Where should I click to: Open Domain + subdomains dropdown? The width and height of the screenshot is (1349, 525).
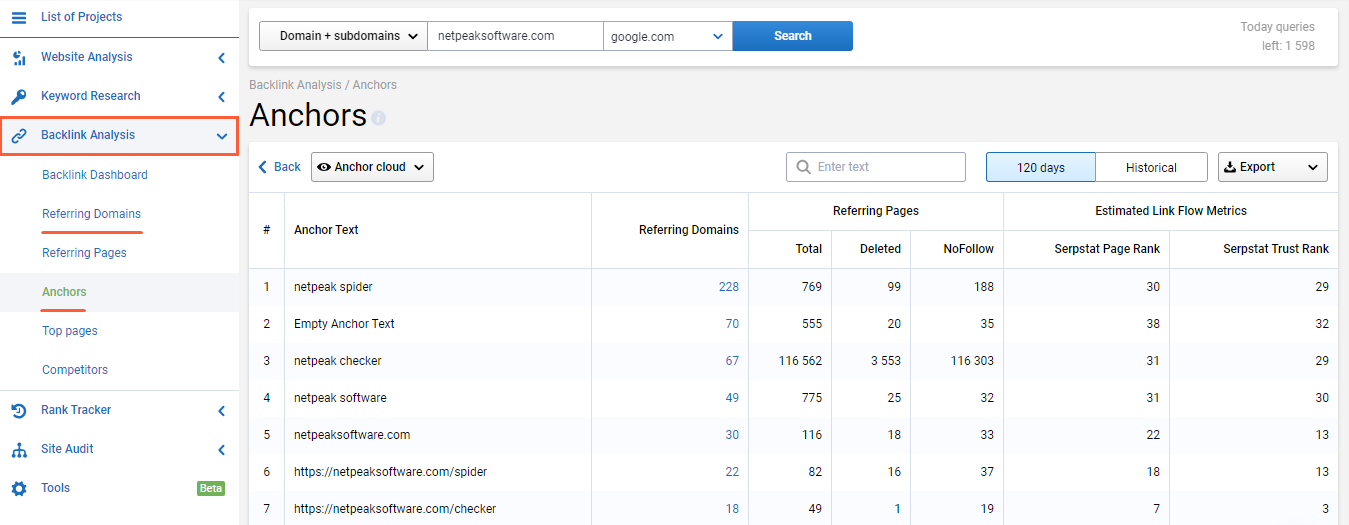(x=343, y=36)
